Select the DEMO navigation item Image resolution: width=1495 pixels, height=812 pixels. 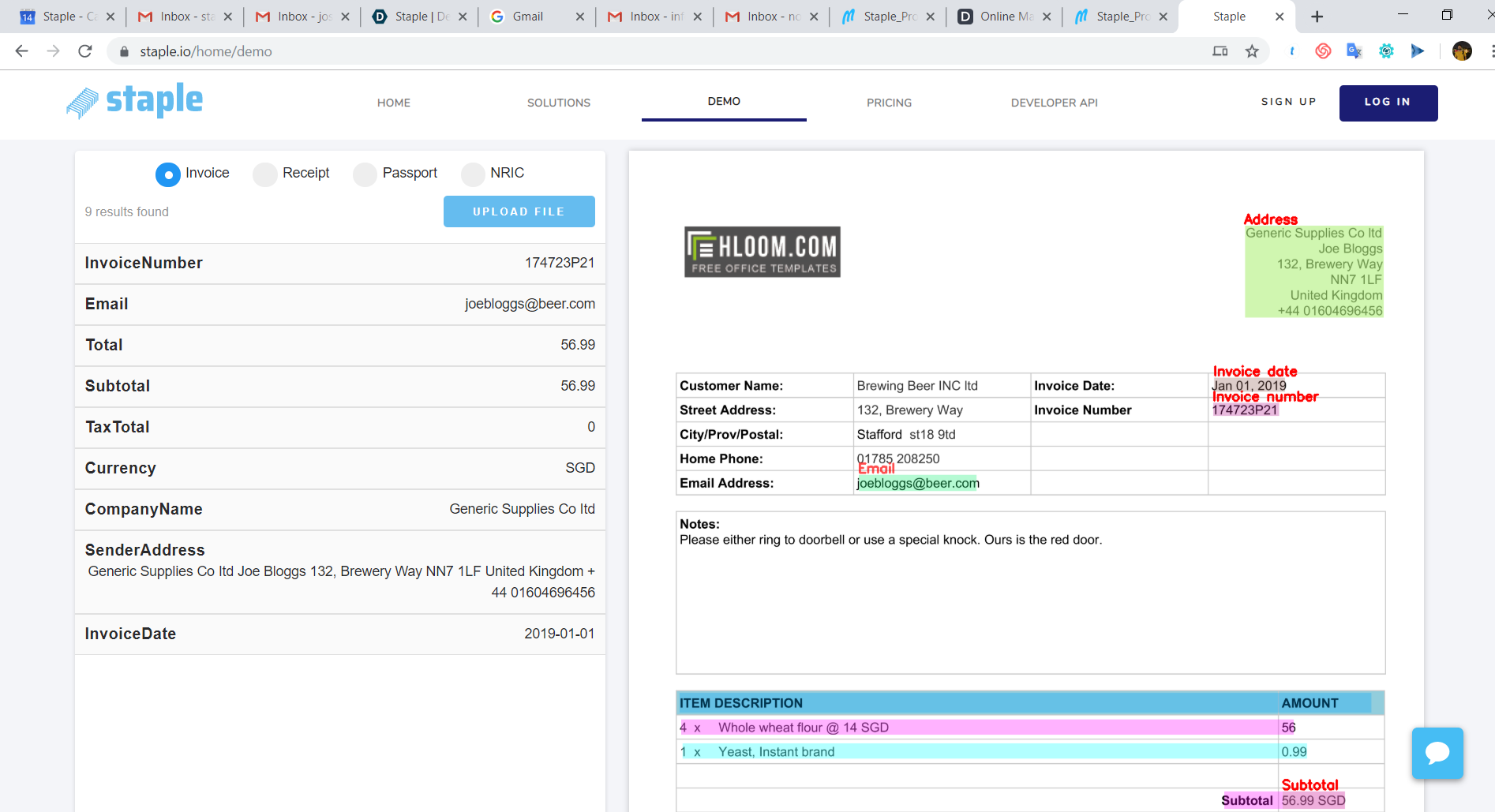(724, 101)
